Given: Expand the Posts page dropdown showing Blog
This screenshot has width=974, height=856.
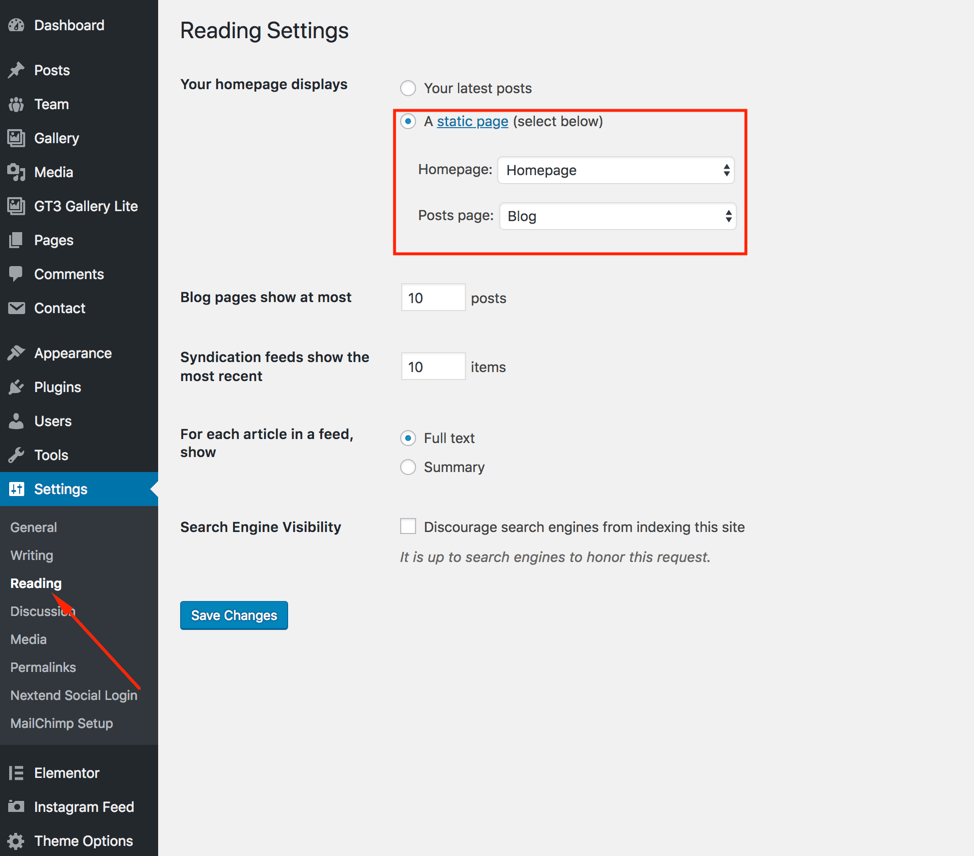Looking at the screenshot, I should pyautogui.click(x=618, y=216).
